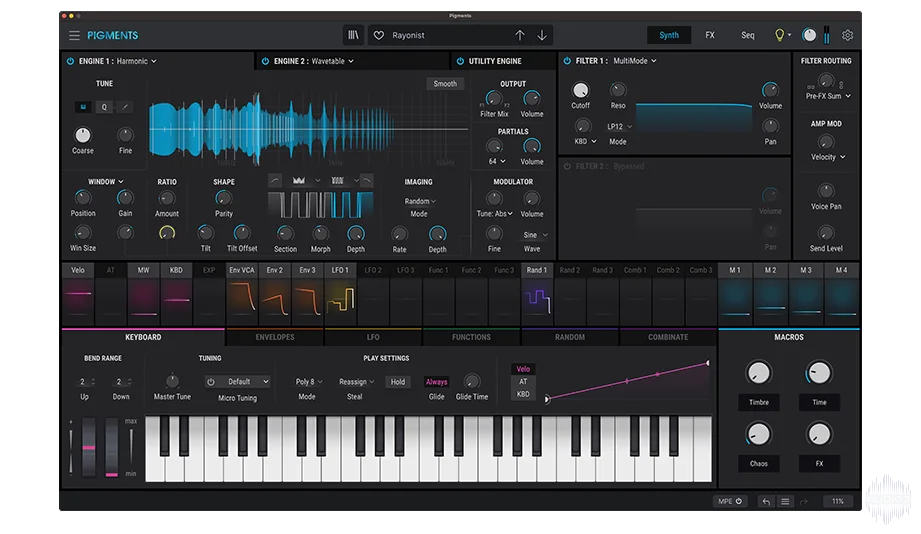Open Pre-FX Sum routing dropdown

click(x=828, y=96)
